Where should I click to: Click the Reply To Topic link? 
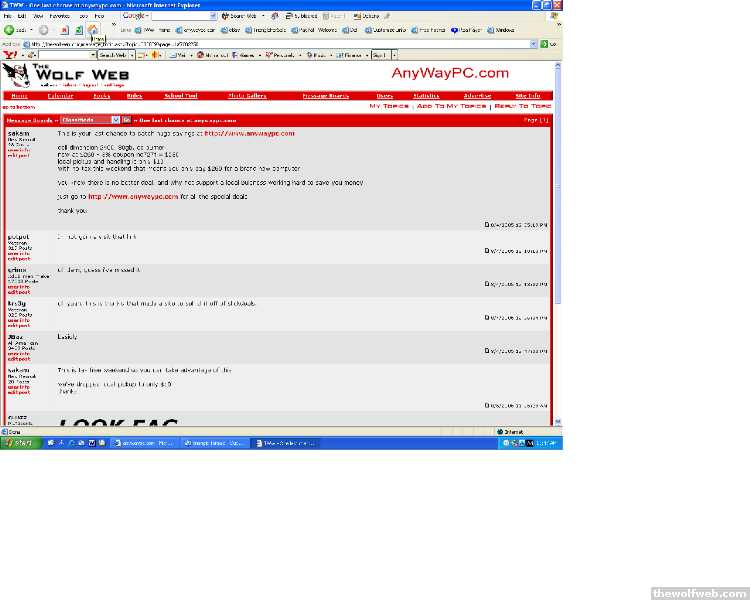(x=521, y=105)
